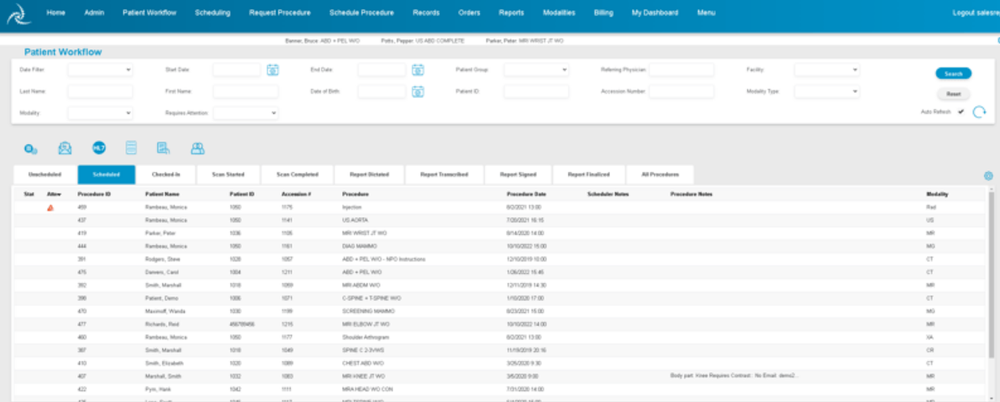Click the circular refresh arrow icon
Image resolution: width=1000 pixels, height=402 pixels.
click(979, 112)
